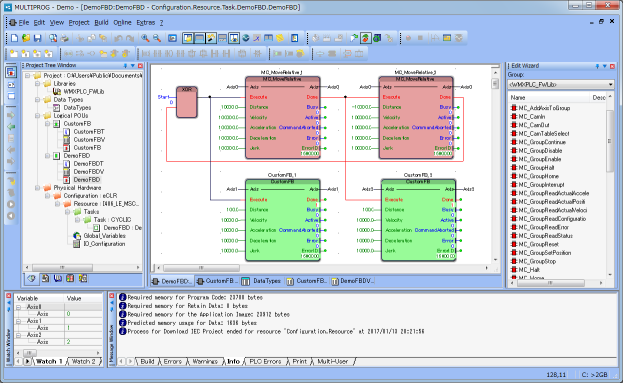
Task: Open project using the folder toolbar icon
Action: pos(26,38)
